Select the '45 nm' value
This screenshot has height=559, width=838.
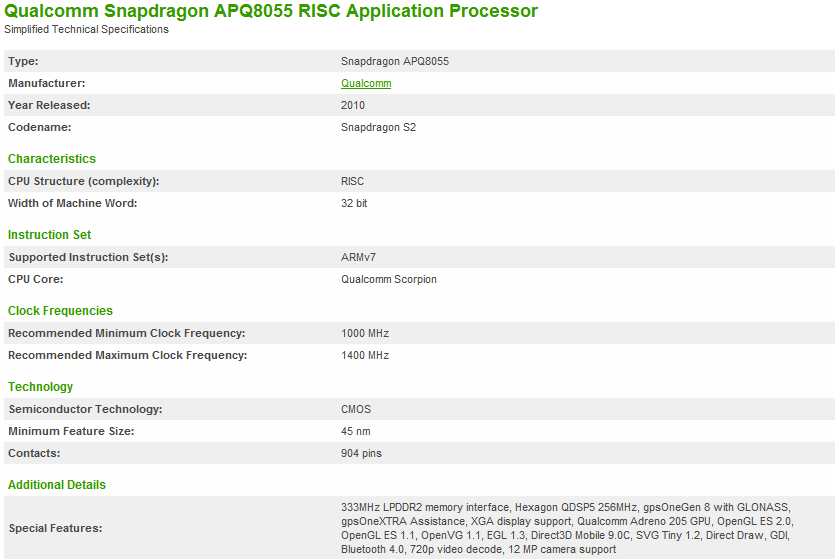[x=355, y=431]
